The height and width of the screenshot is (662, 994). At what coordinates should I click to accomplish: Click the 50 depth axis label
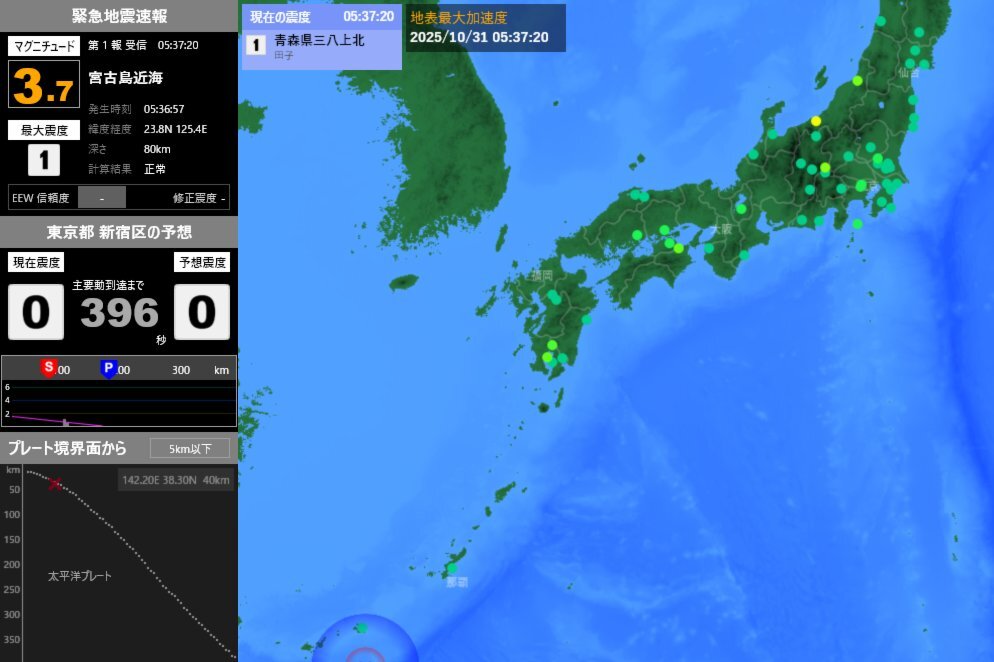click(x=14, y=490)
